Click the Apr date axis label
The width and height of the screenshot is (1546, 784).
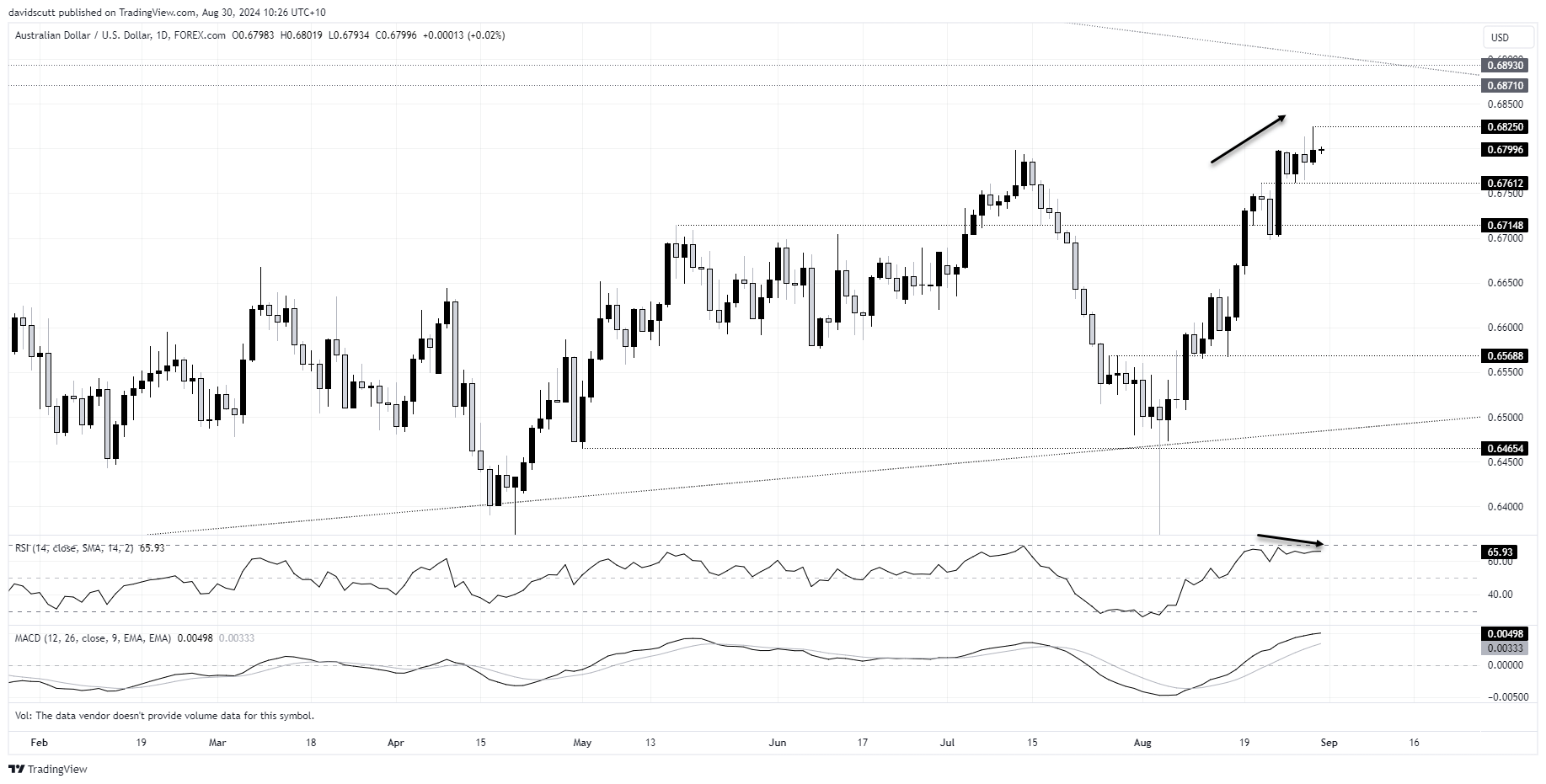pyautogui.click(x=395, y=743)
